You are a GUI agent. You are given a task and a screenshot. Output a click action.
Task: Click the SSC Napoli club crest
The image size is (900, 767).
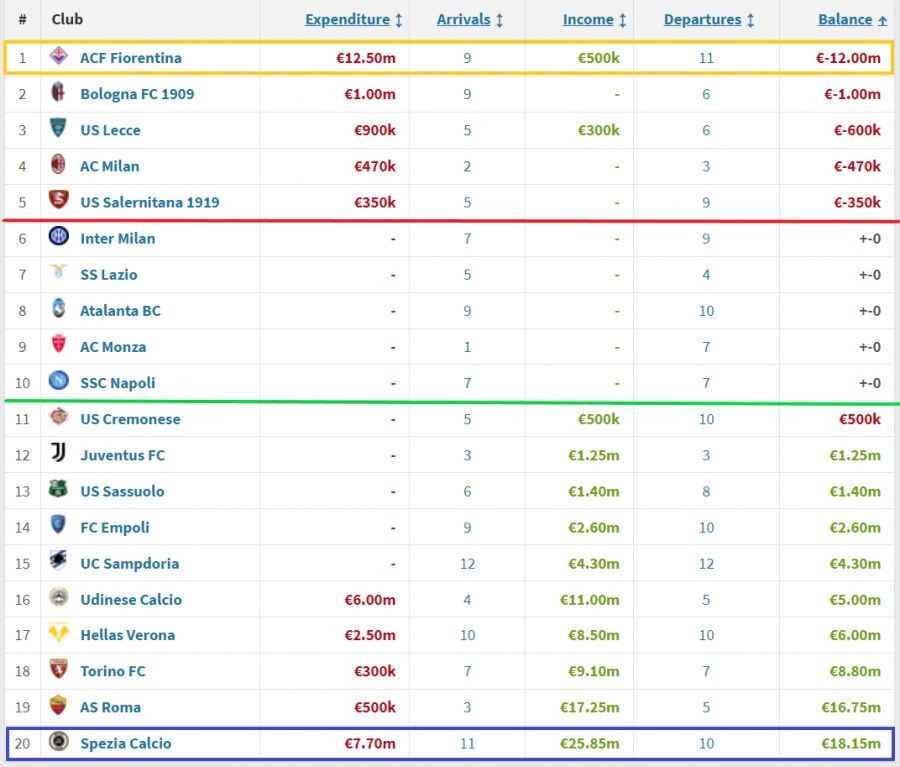tap(59, 382)
